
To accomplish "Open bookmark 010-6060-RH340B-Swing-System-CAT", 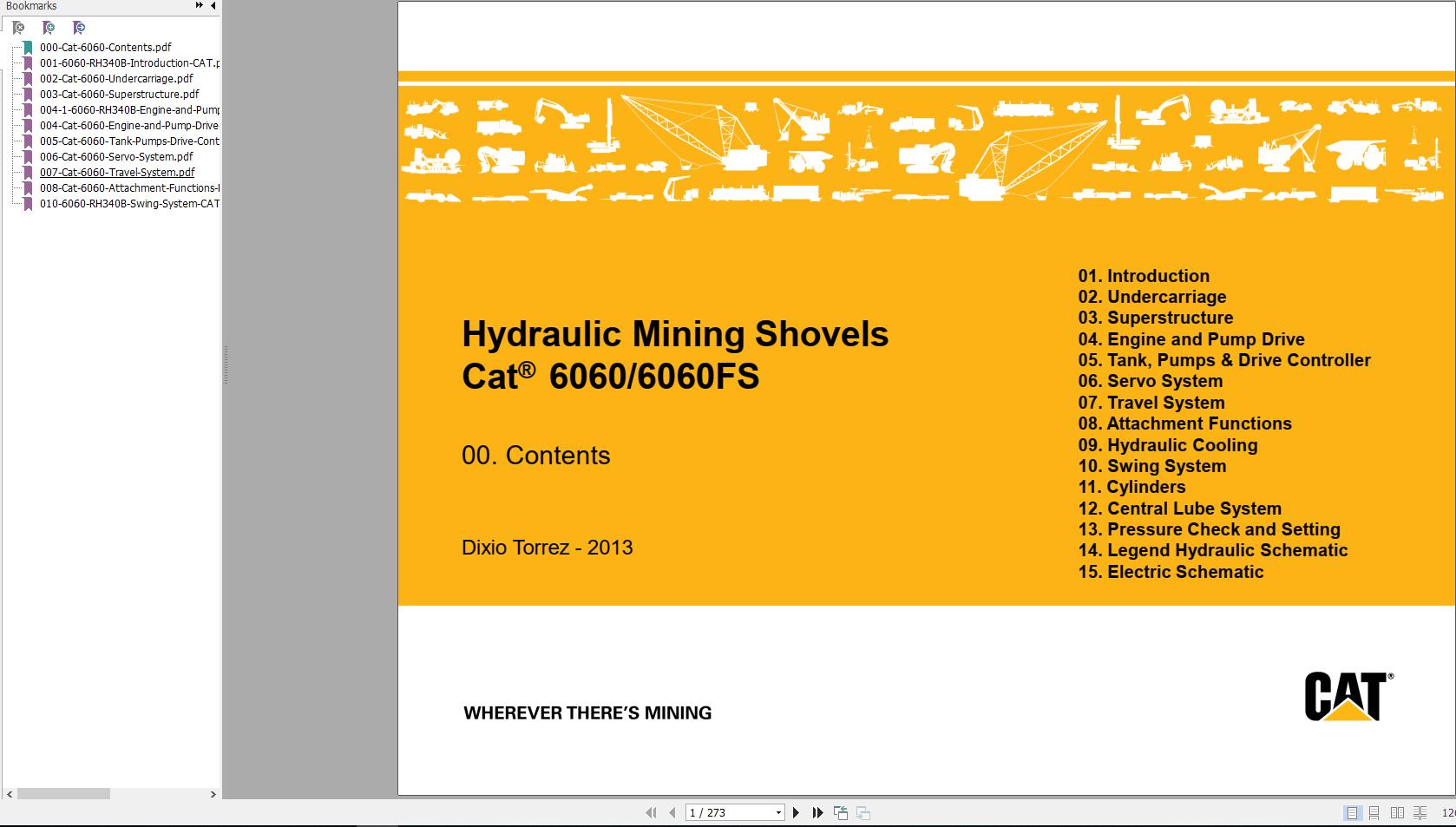I will (129, 203).
